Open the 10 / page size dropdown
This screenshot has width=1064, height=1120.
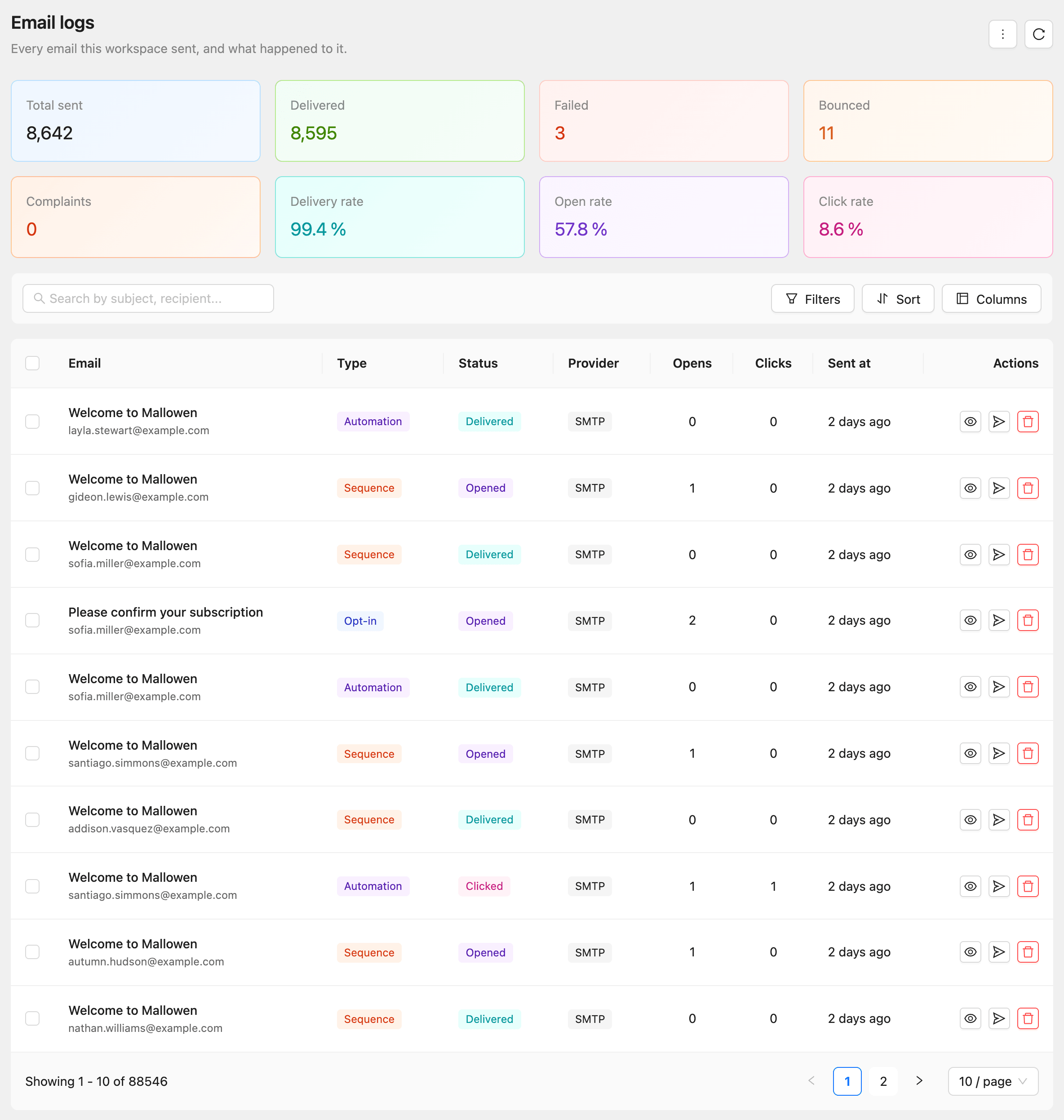point(993,1081)
